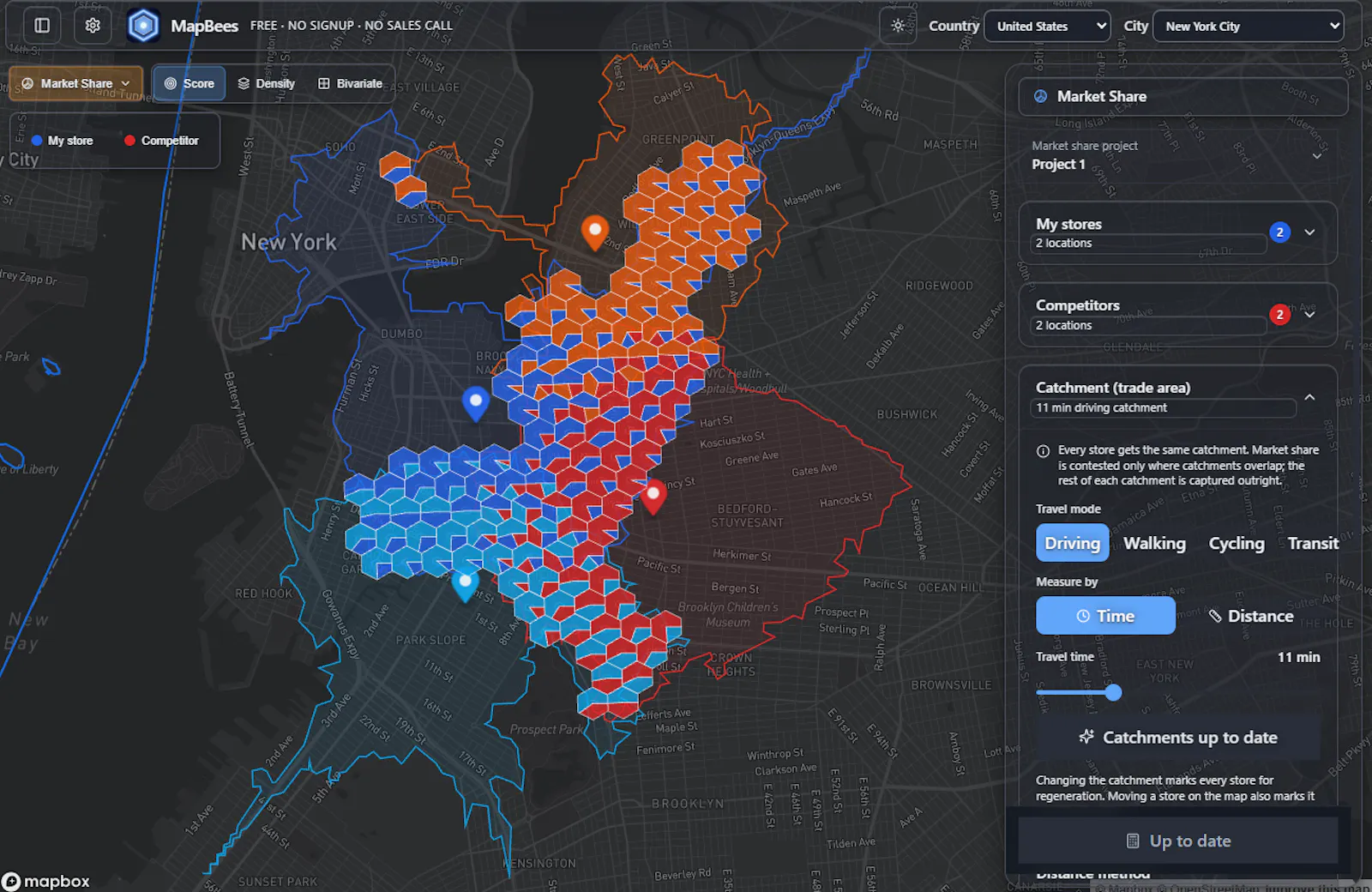Select Walking travel mode

[1154, 544]
